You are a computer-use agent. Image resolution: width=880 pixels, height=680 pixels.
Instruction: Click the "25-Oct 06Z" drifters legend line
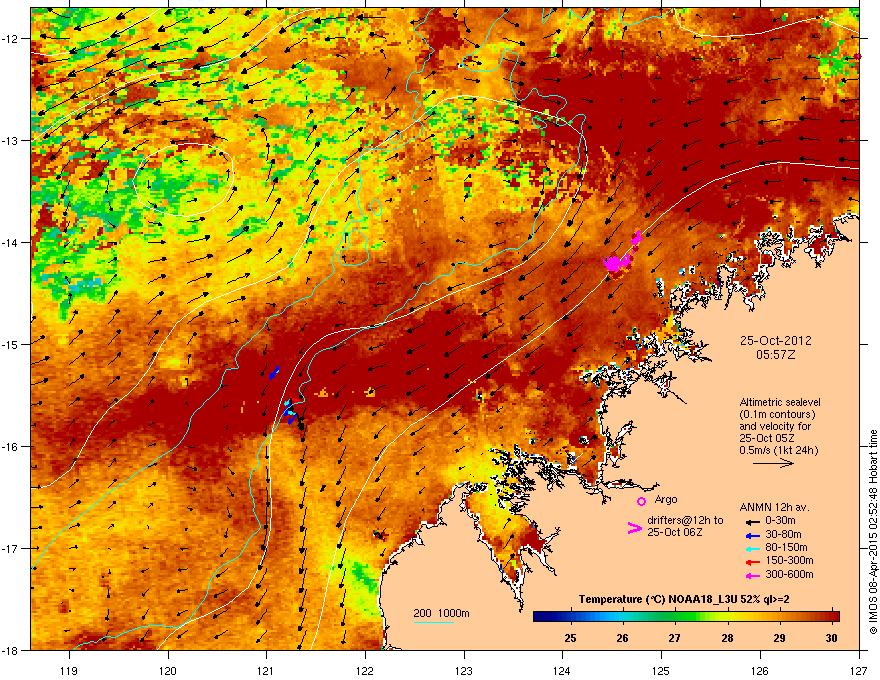tap(675, 532)
